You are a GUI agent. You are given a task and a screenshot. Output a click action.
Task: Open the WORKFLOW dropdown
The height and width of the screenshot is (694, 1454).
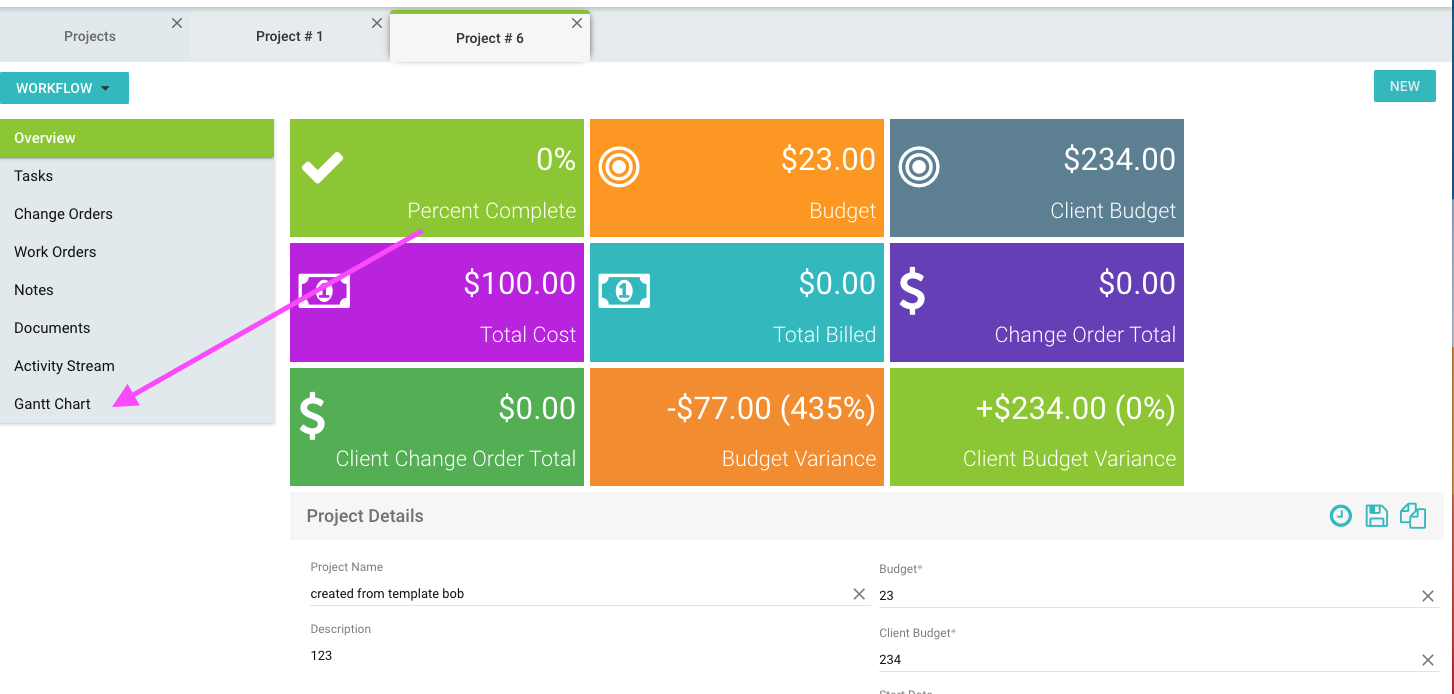point(64,88)
